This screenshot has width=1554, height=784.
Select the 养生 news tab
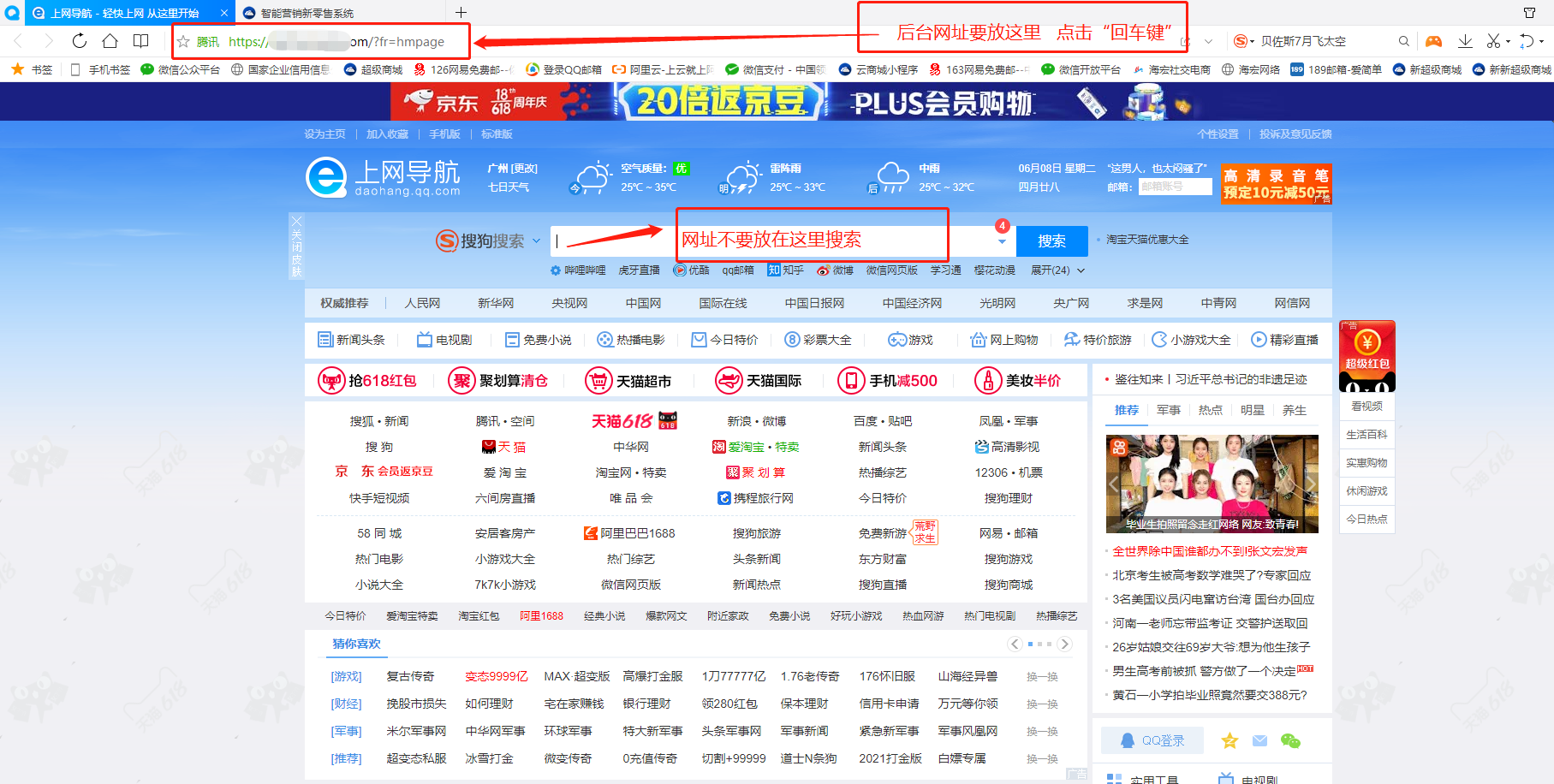click(x=1295, y=410)
